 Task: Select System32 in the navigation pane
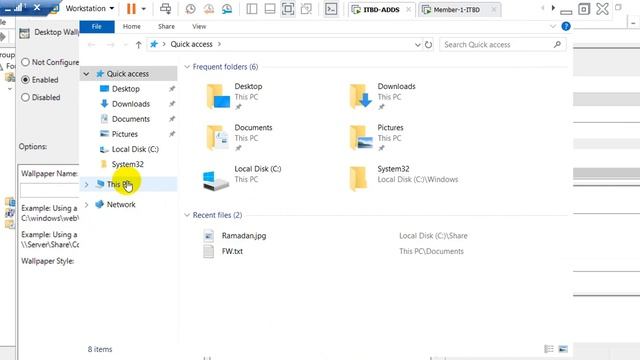coord(127,164)
